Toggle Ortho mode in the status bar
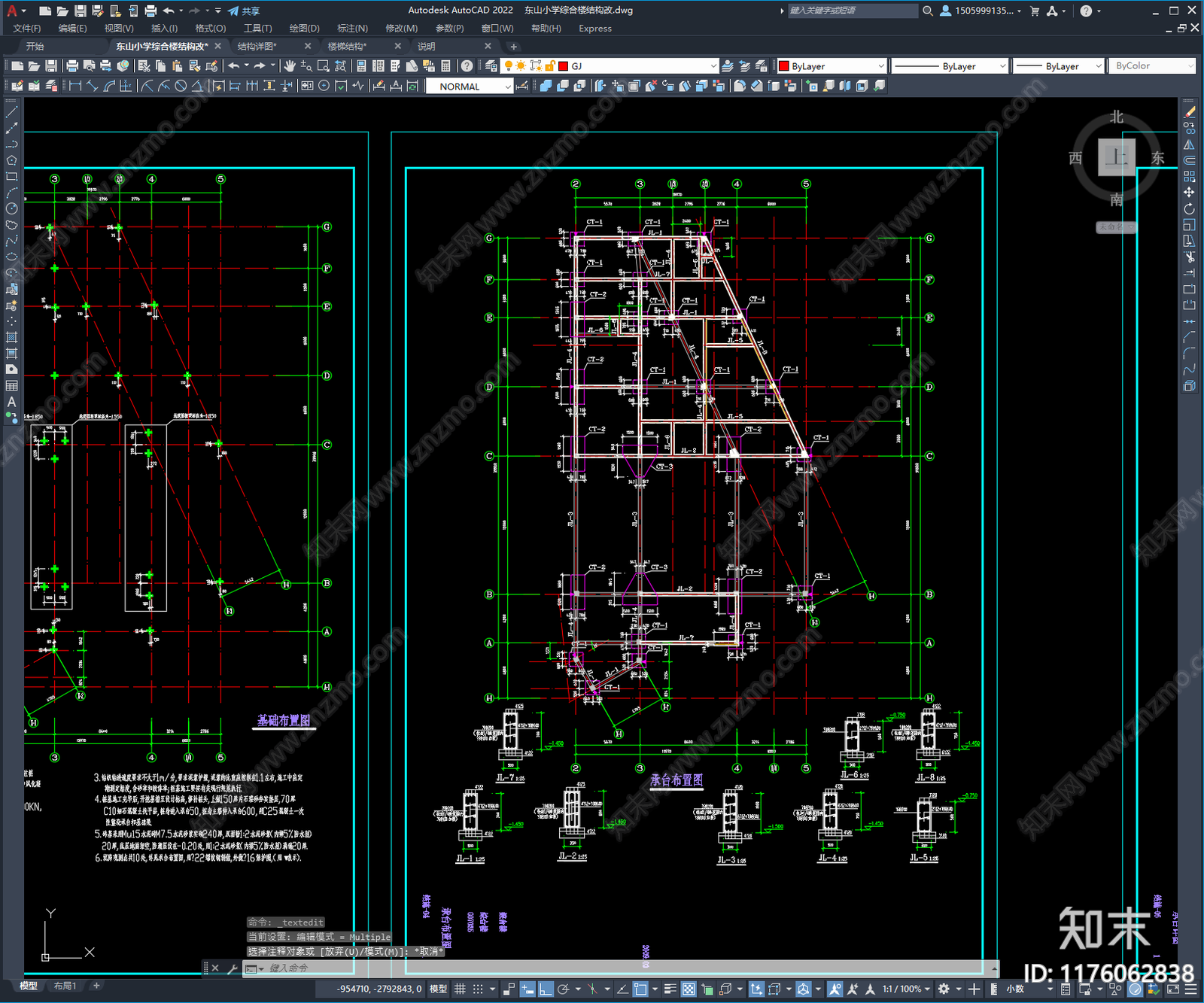 coord(546,989)
